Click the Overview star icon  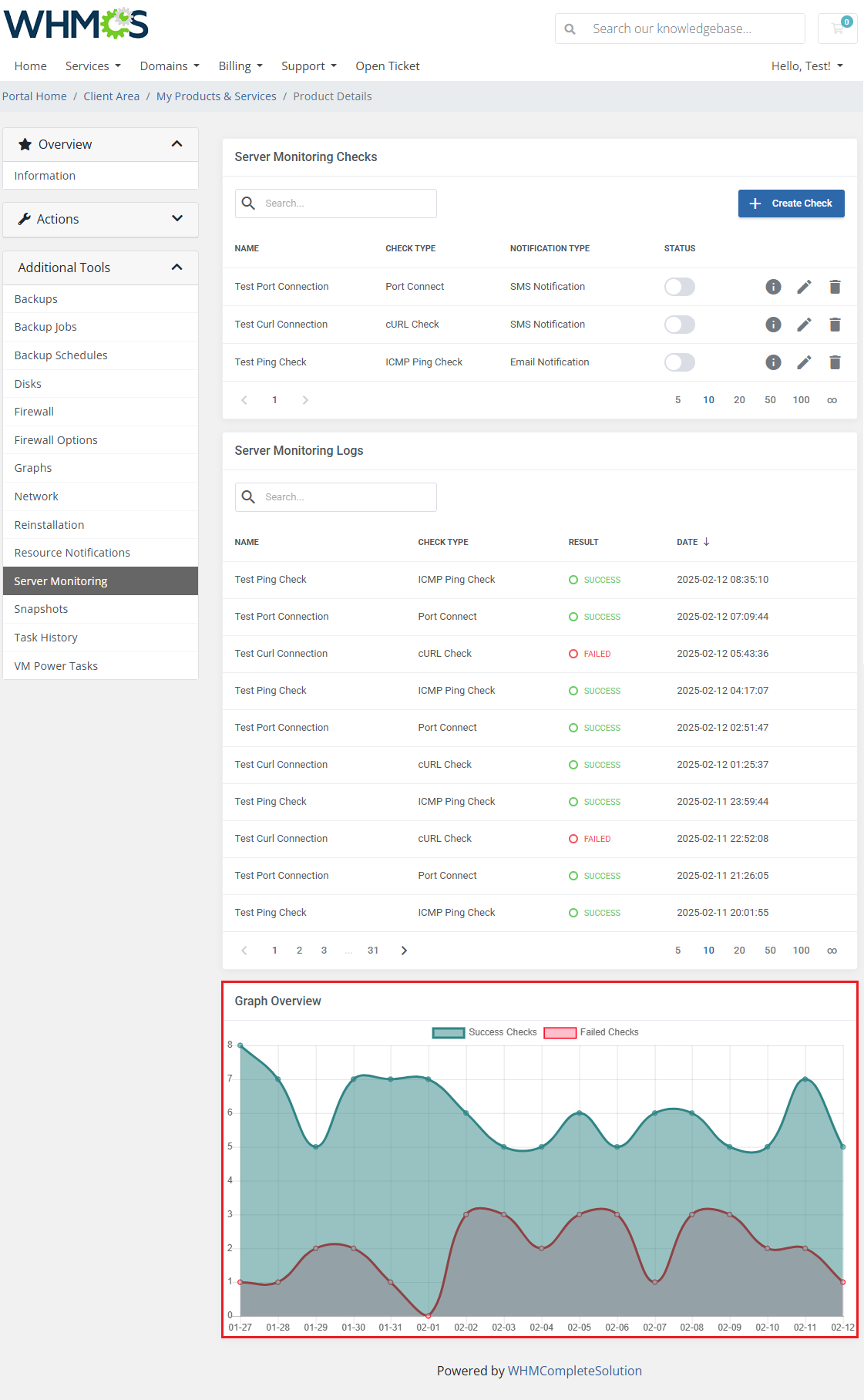click(25, 144)
